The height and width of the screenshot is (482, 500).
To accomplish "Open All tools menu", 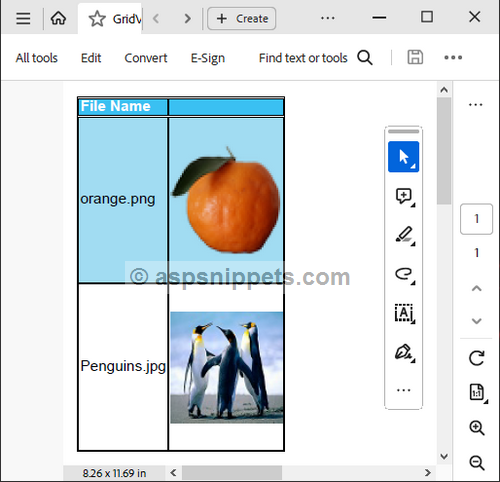I will [x=37, y=58].
